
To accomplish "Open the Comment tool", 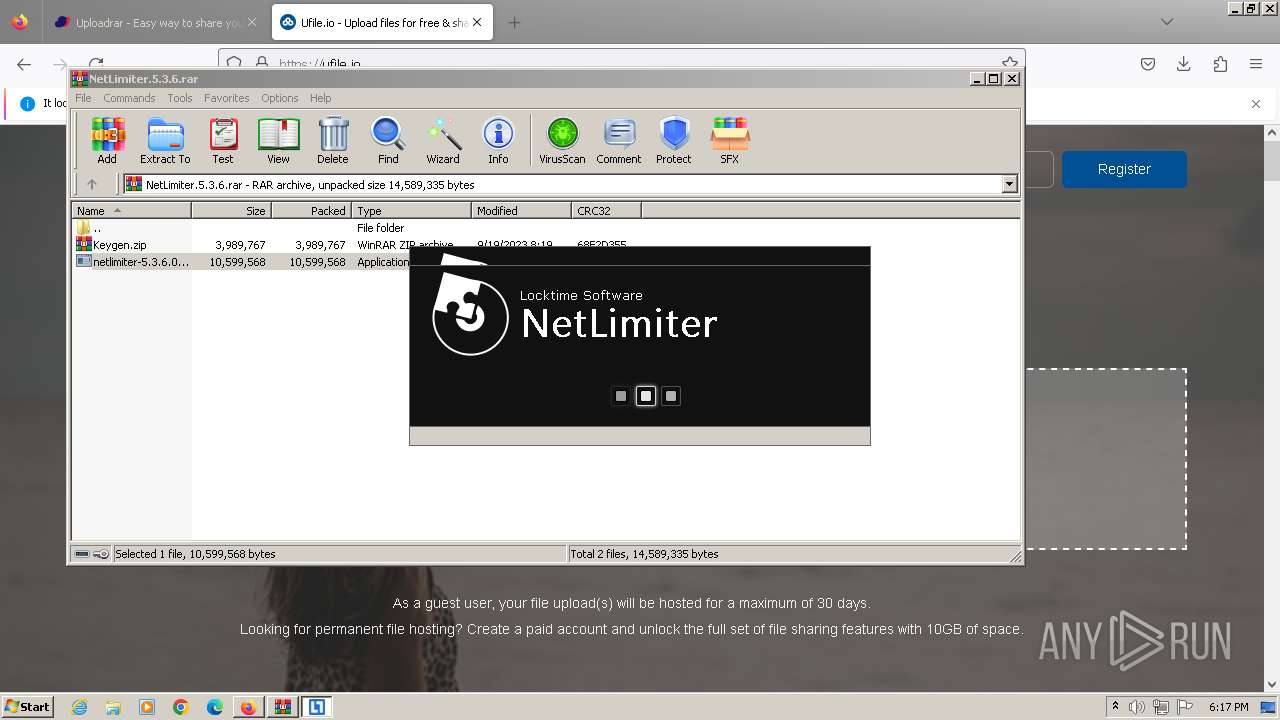I will click(x=619, y=141).
